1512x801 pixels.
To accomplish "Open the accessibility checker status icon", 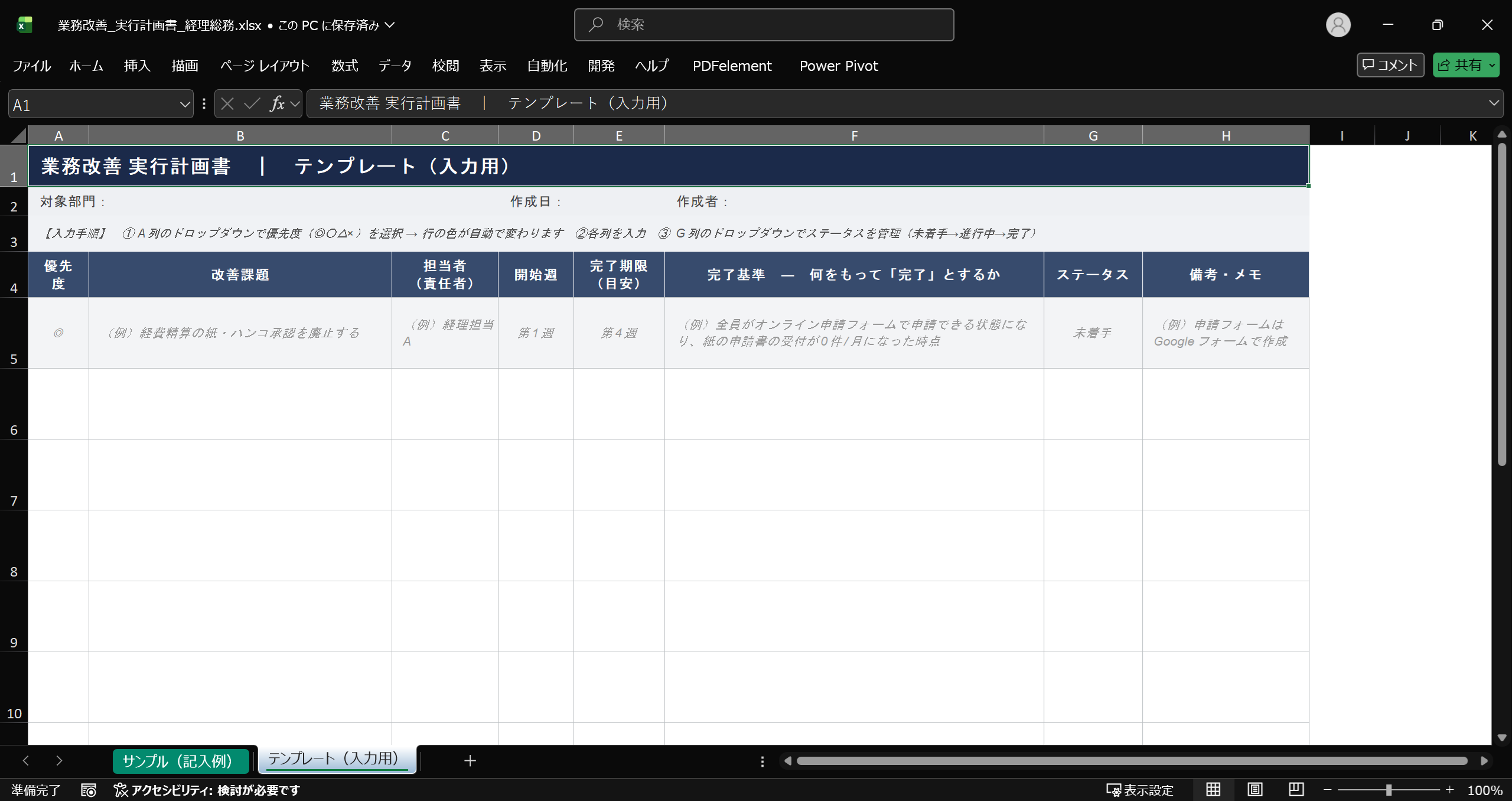I will tap(120, 790).
